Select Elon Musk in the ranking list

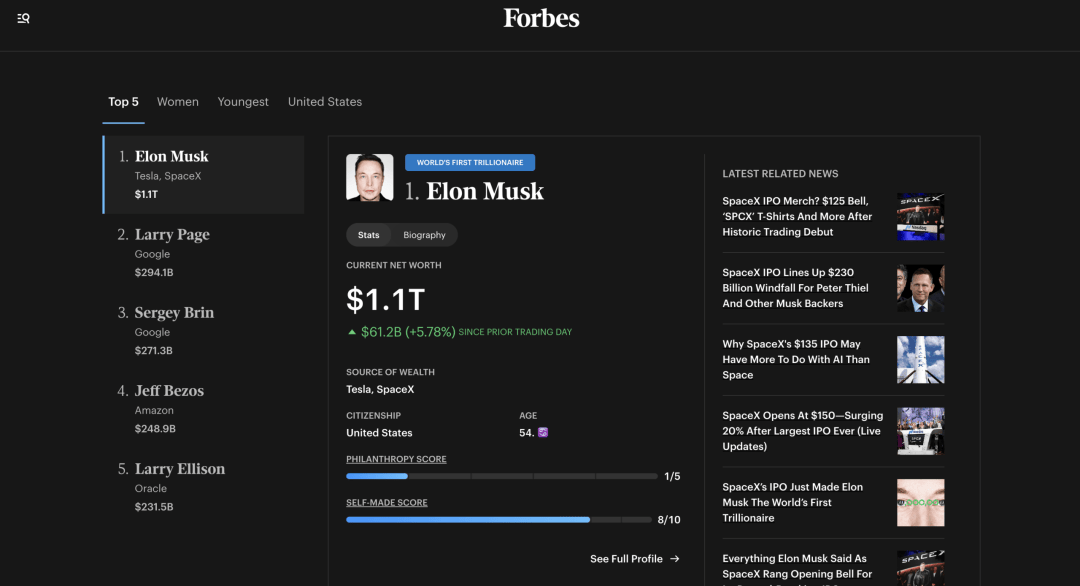pos(203,175)
